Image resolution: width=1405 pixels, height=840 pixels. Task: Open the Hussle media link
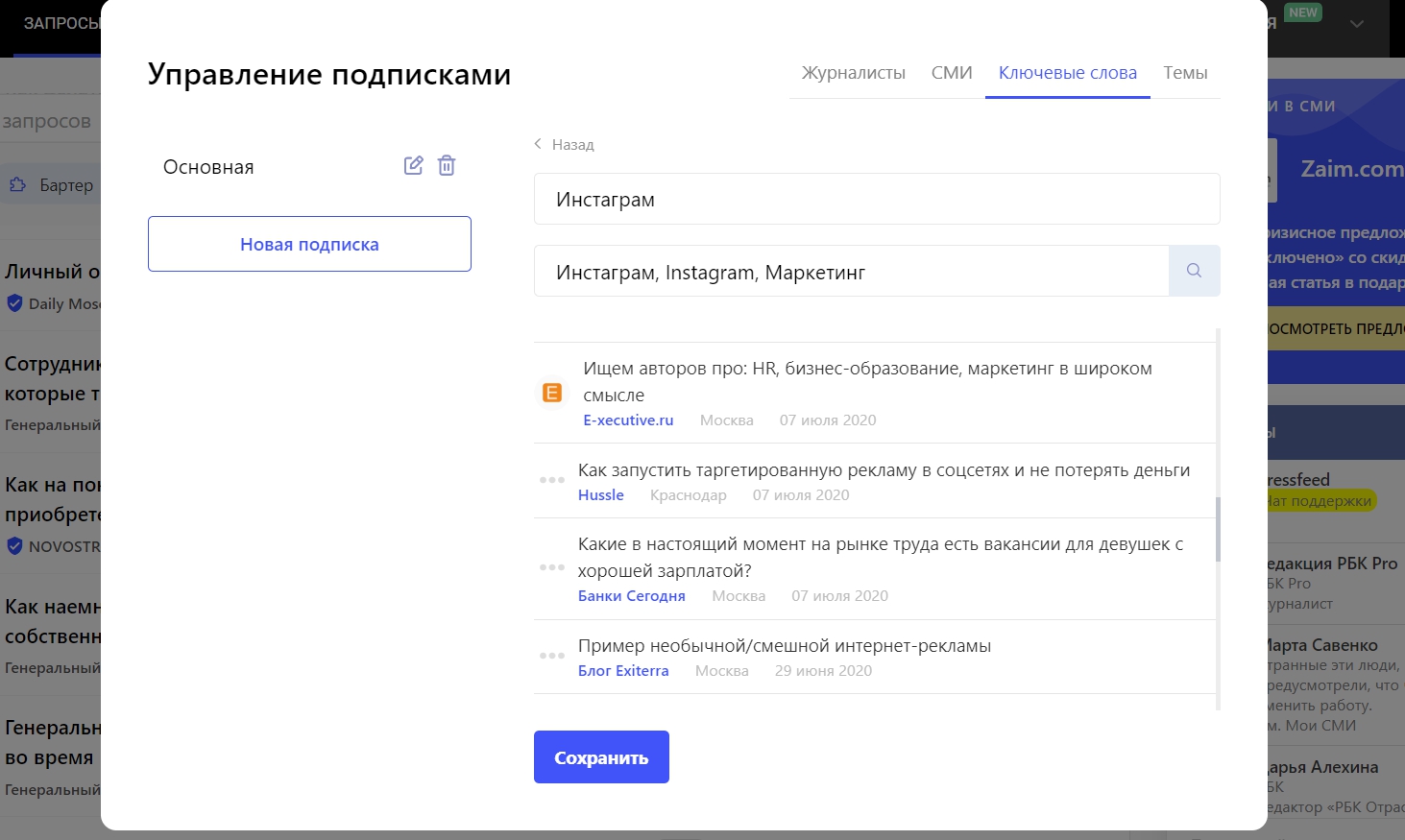(601, 495)
